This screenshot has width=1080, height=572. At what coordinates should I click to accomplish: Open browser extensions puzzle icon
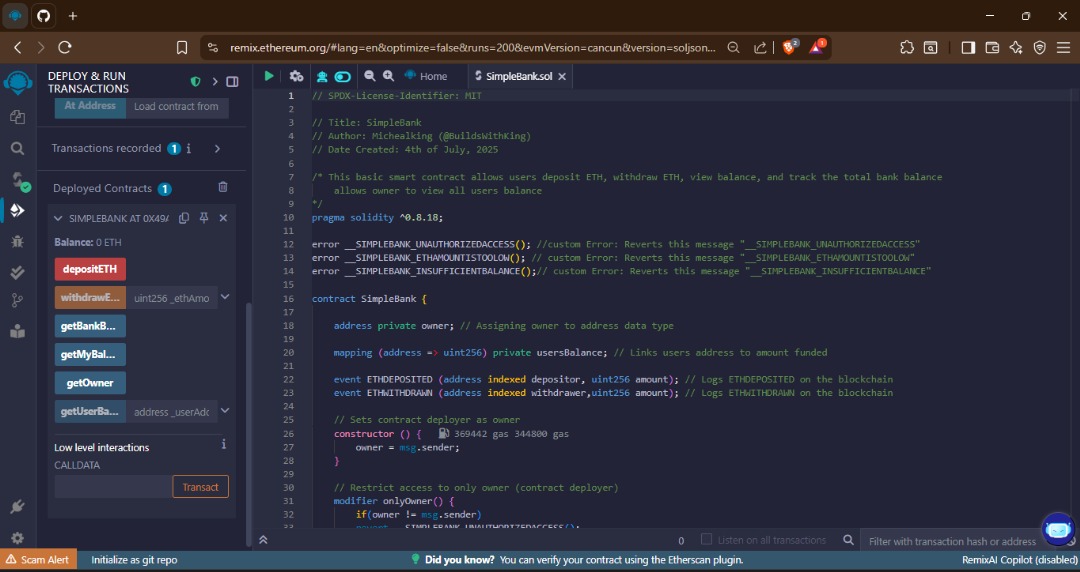[906, 48]
